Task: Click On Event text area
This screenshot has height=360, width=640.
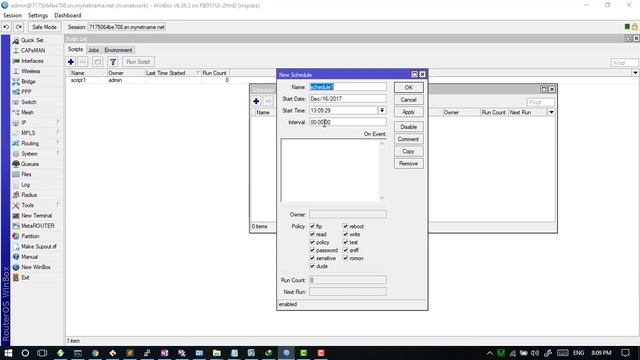Action: [333, 170]
